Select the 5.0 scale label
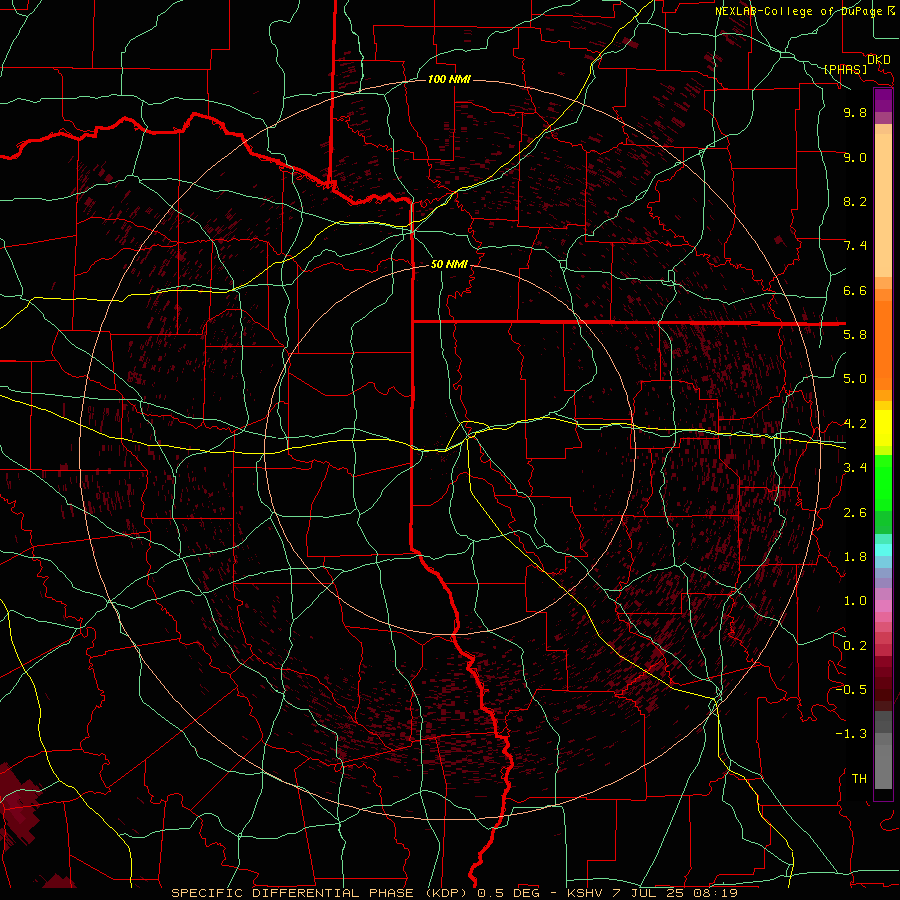Screen dimensions: 900x900 [x=855, y=379]
